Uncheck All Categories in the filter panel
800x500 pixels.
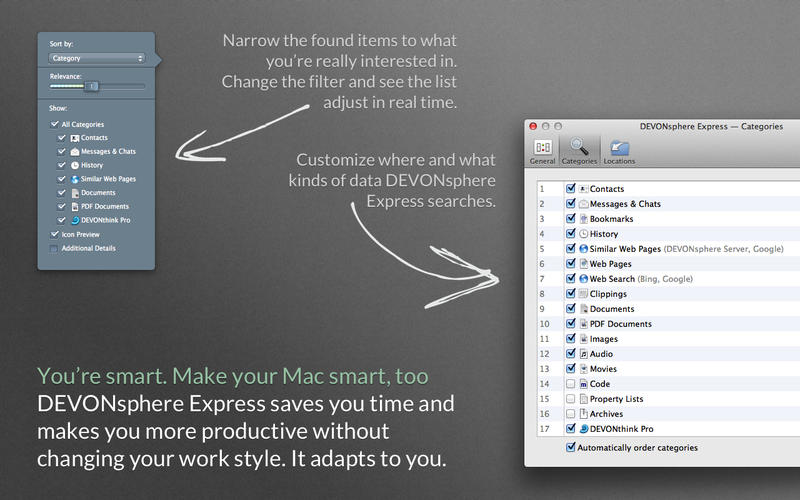(54, 124)
